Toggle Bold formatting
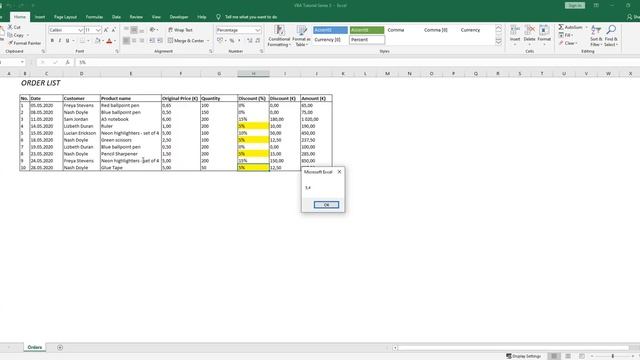This screenshot has width=640, height=360. (x=52, y=40)
